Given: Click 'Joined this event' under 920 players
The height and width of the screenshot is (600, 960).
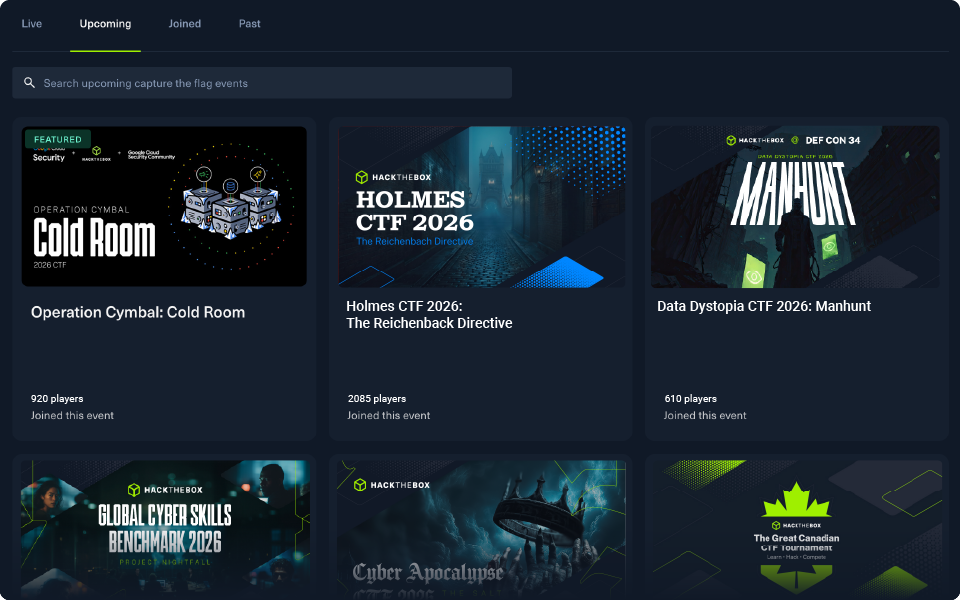Looking at the screenshot, I should [72, 416].
